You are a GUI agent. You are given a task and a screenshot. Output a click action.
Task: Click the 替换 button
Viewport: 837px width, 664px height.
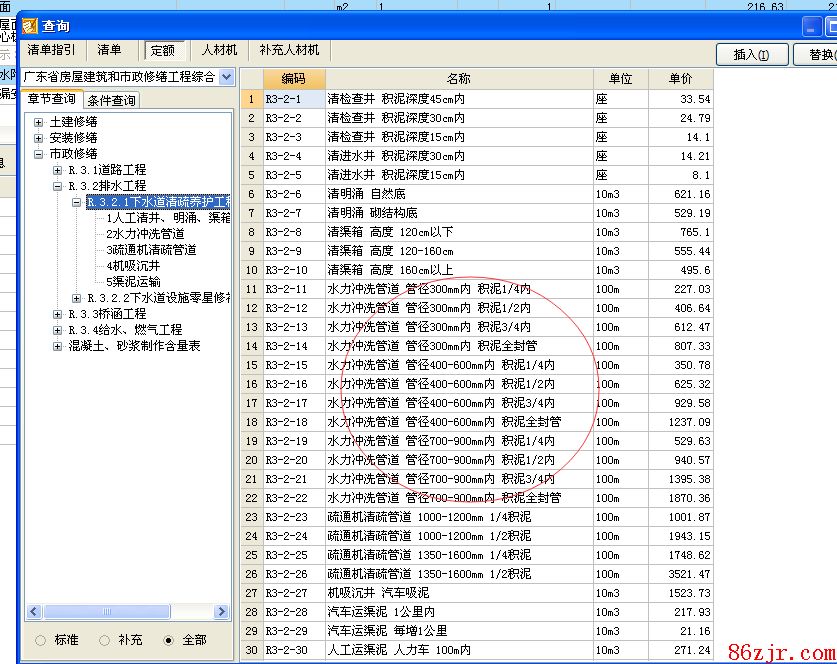[x=816, y=54]
